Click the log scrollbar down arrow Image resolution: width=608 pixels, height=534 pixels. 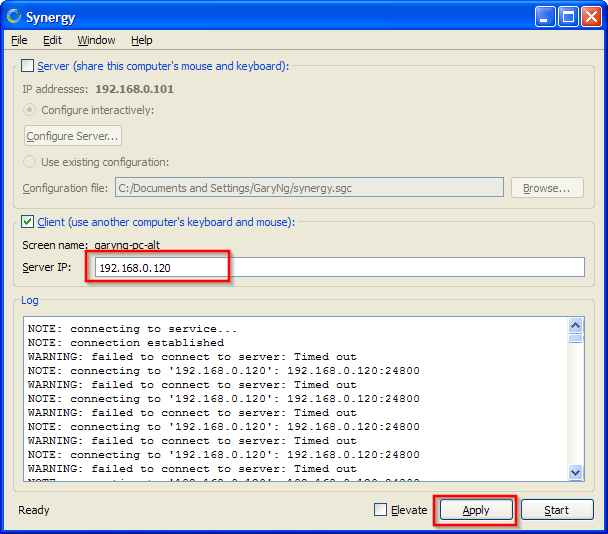[x=575, y=472]
